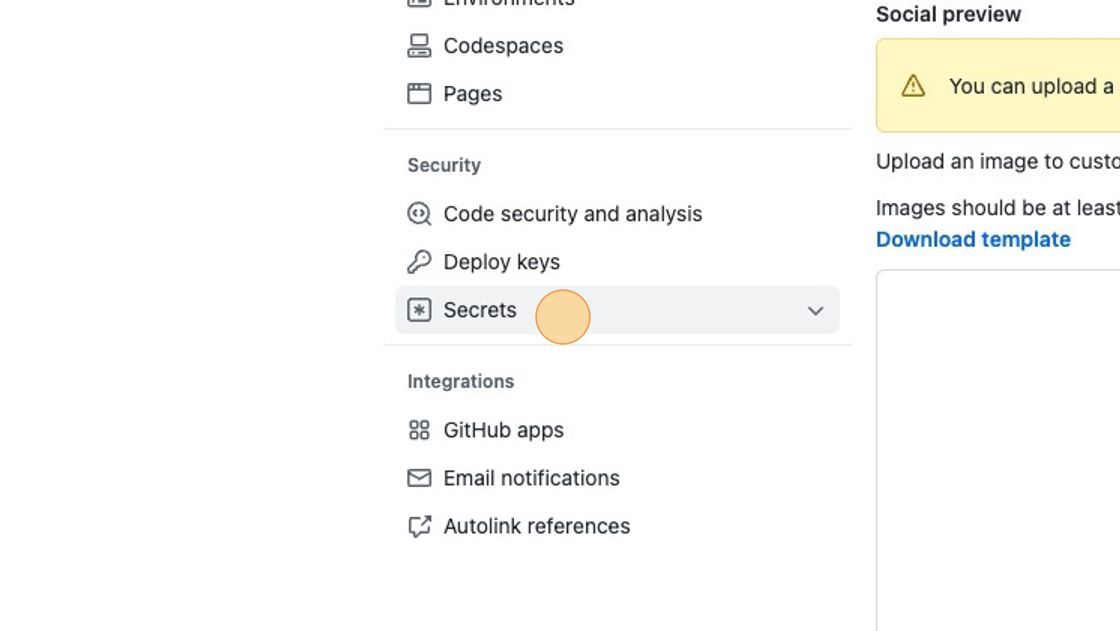Click the Autolink references arrow icon

pyautogui.click(x=419, y=526)
